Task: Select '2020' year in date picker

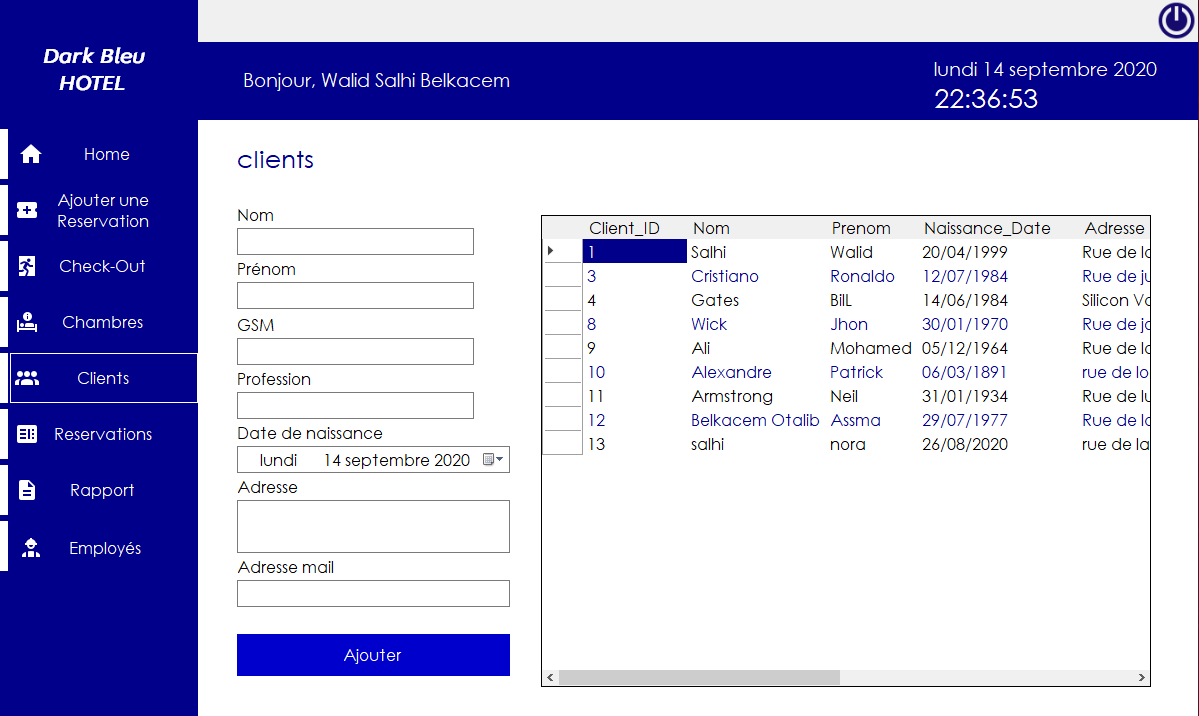Action: point(452,460)
